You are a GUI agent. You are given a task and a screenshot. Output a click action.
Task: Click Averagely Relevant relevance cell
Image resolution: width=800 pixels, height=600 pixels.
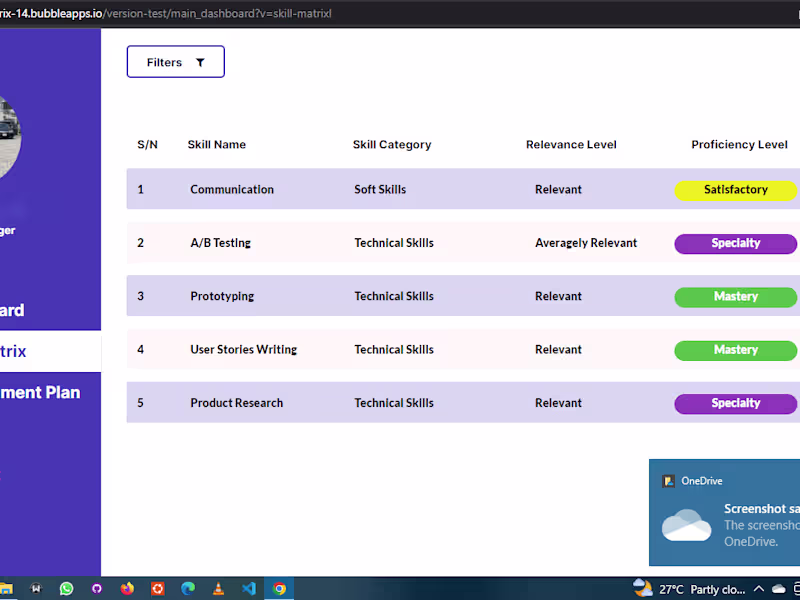[x=586, y=243]
